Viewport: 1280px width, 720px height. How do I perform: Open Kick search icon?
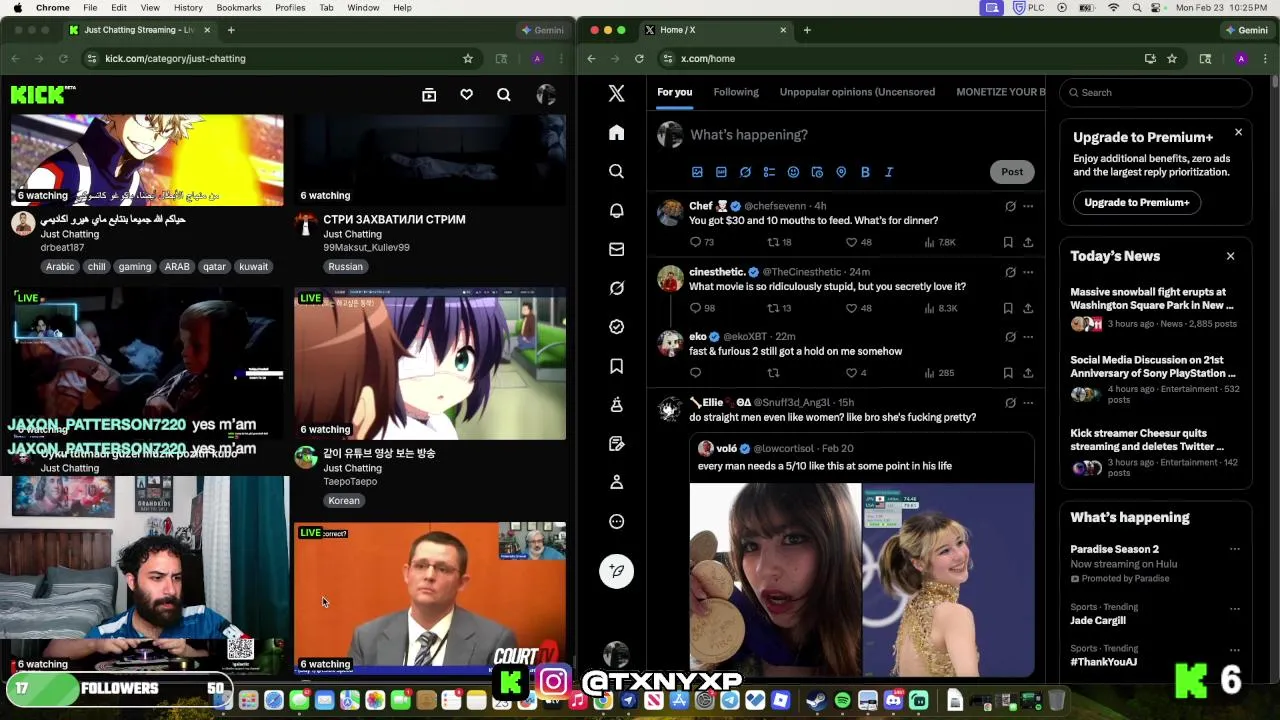(504, 95)
